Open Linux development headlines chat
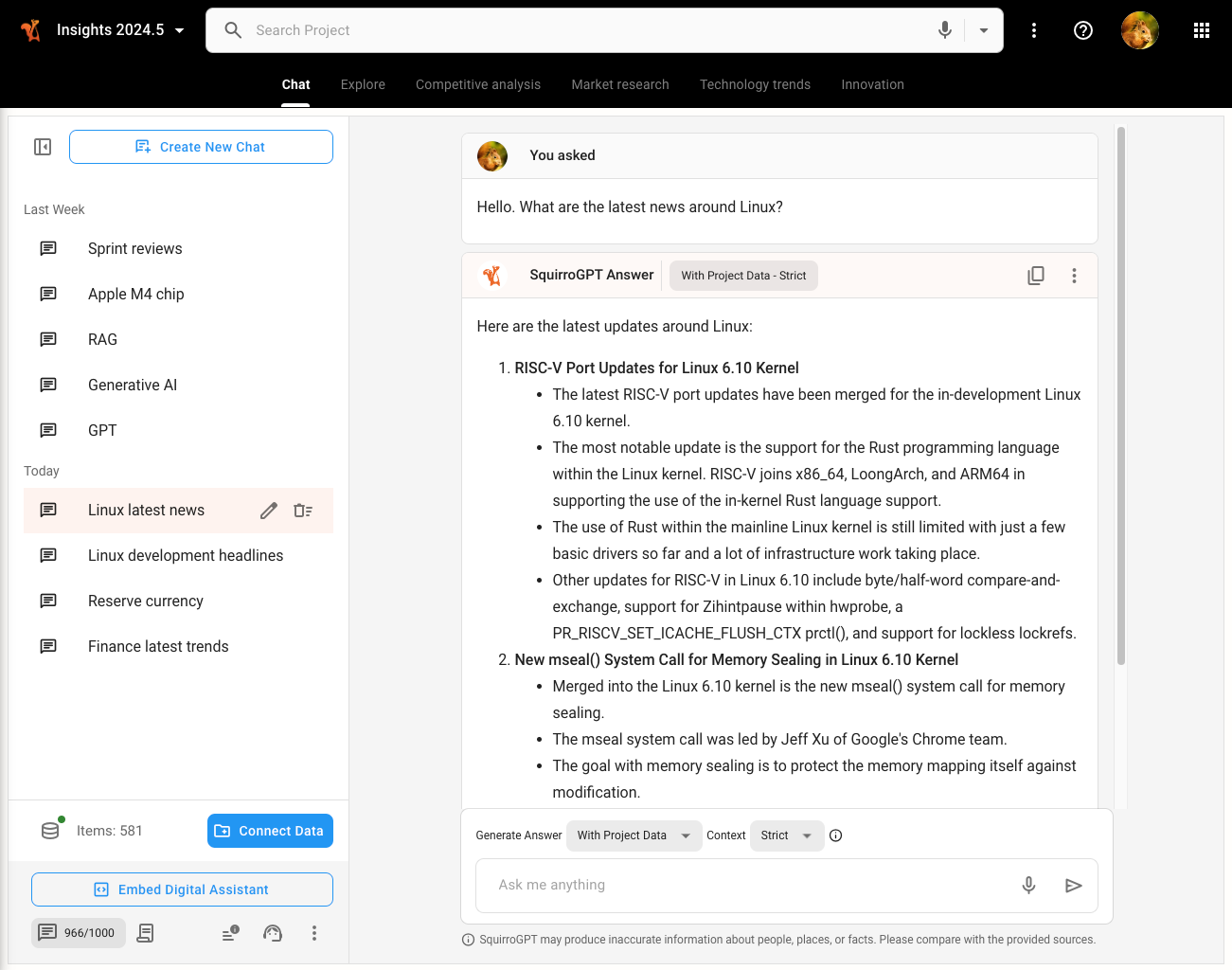The image size is (1232, 970). (x=178, y=555)
